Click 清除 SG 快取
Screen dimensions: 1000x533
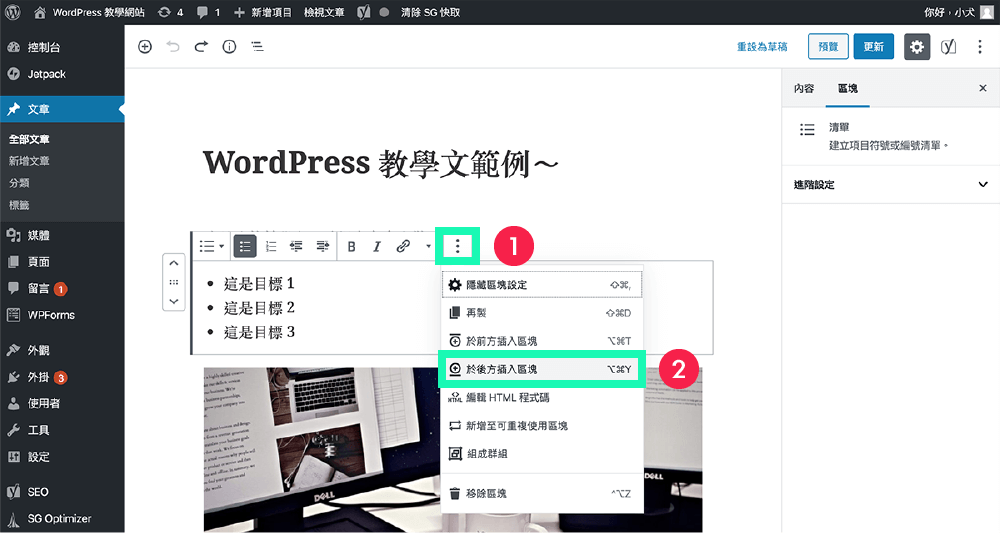(x=430, y=12)
